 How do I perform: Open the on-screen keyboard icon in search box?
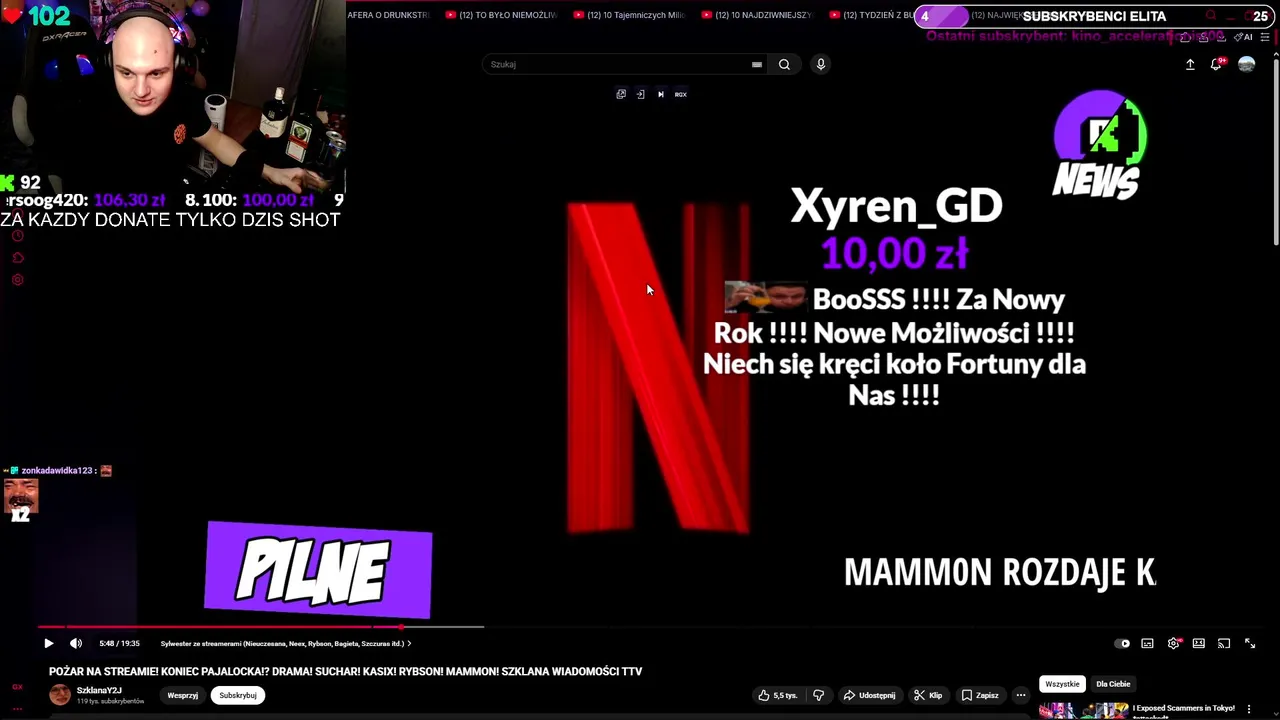(x=757, y=64)
